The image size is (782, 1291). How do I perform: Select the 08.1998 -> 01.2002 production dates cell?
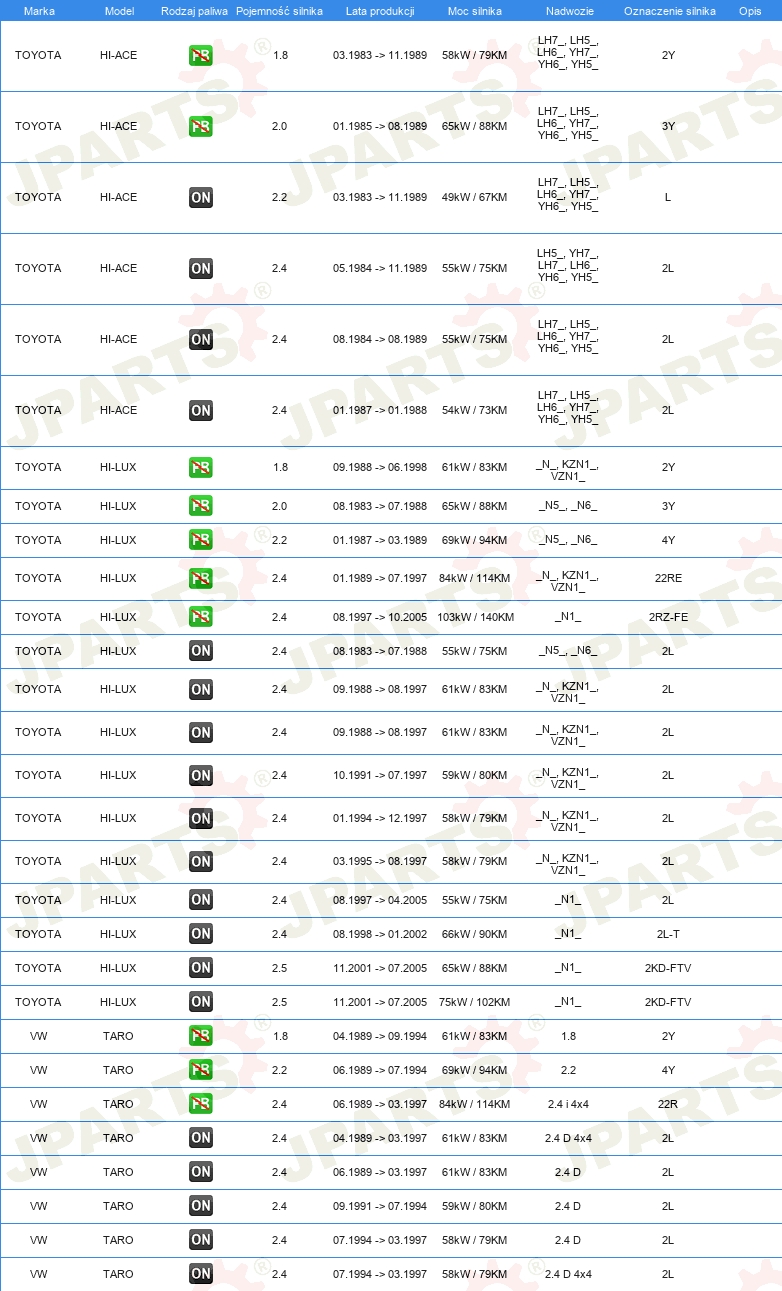point(380,934)
